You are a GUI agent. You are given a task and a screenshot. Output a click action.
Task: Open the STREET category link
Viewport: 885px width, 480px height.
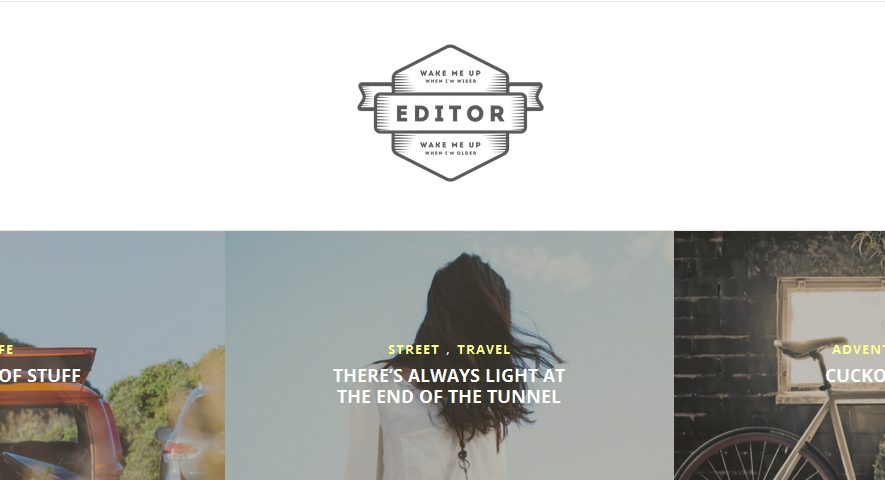(x=414, y=350)
